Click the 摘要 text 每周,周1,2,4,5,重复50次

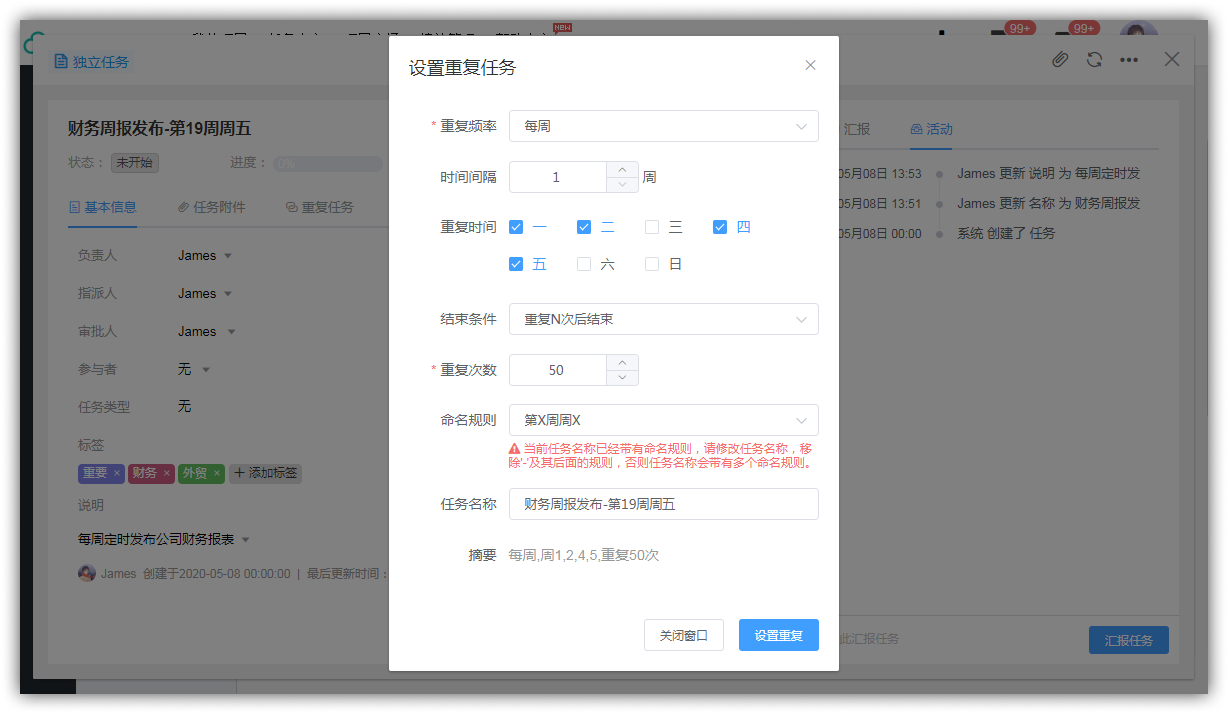pyautogui.click(x=584, y=555)
